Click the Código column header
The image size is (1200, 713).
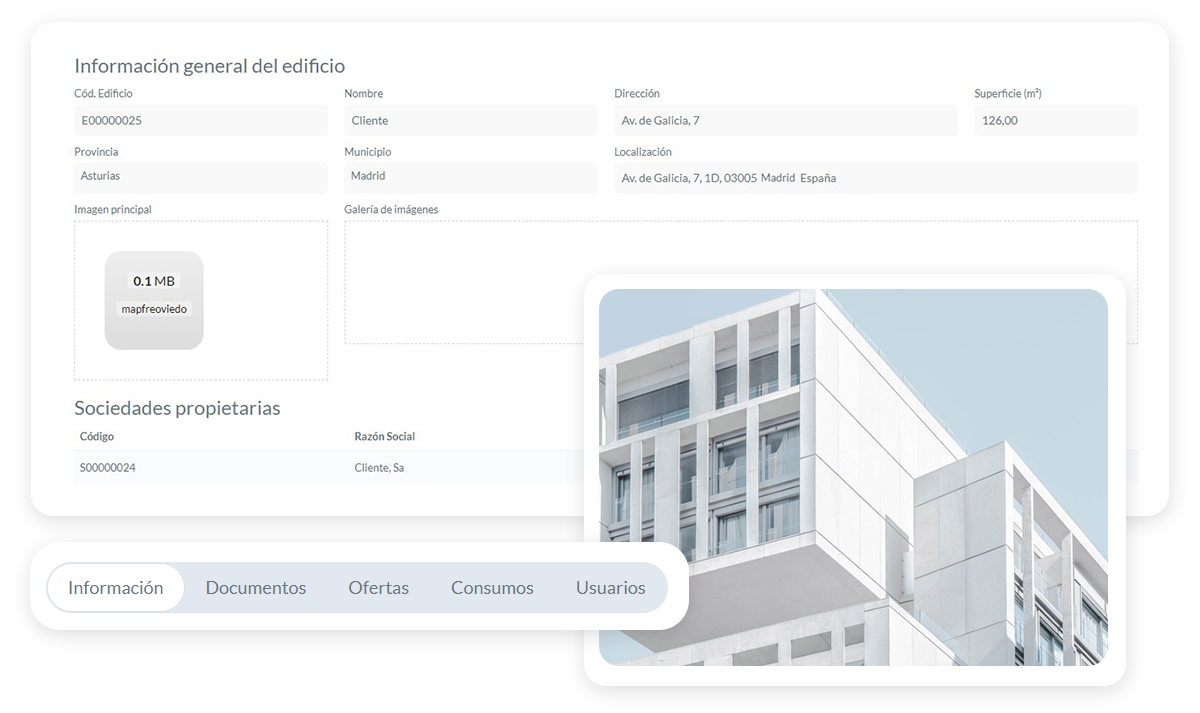coord(95,436)
